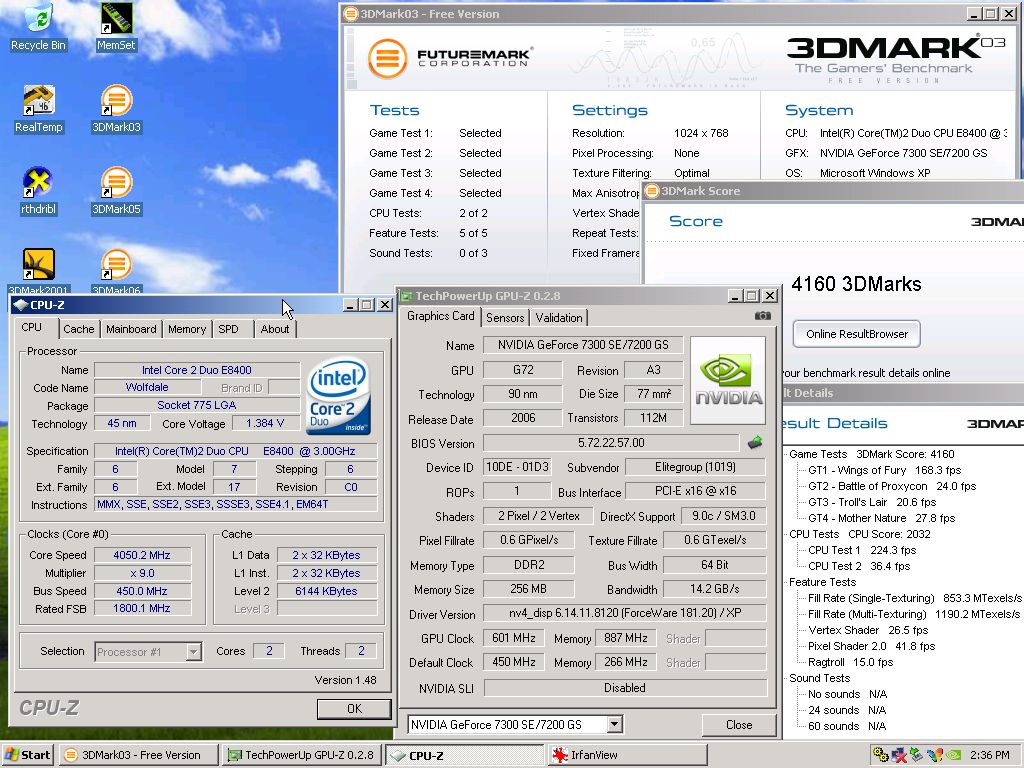Image resolution: width=1024 pixels, height=768 pixels.
Task: Switch to IrfanView taskbar button
Action: point(627,755)
